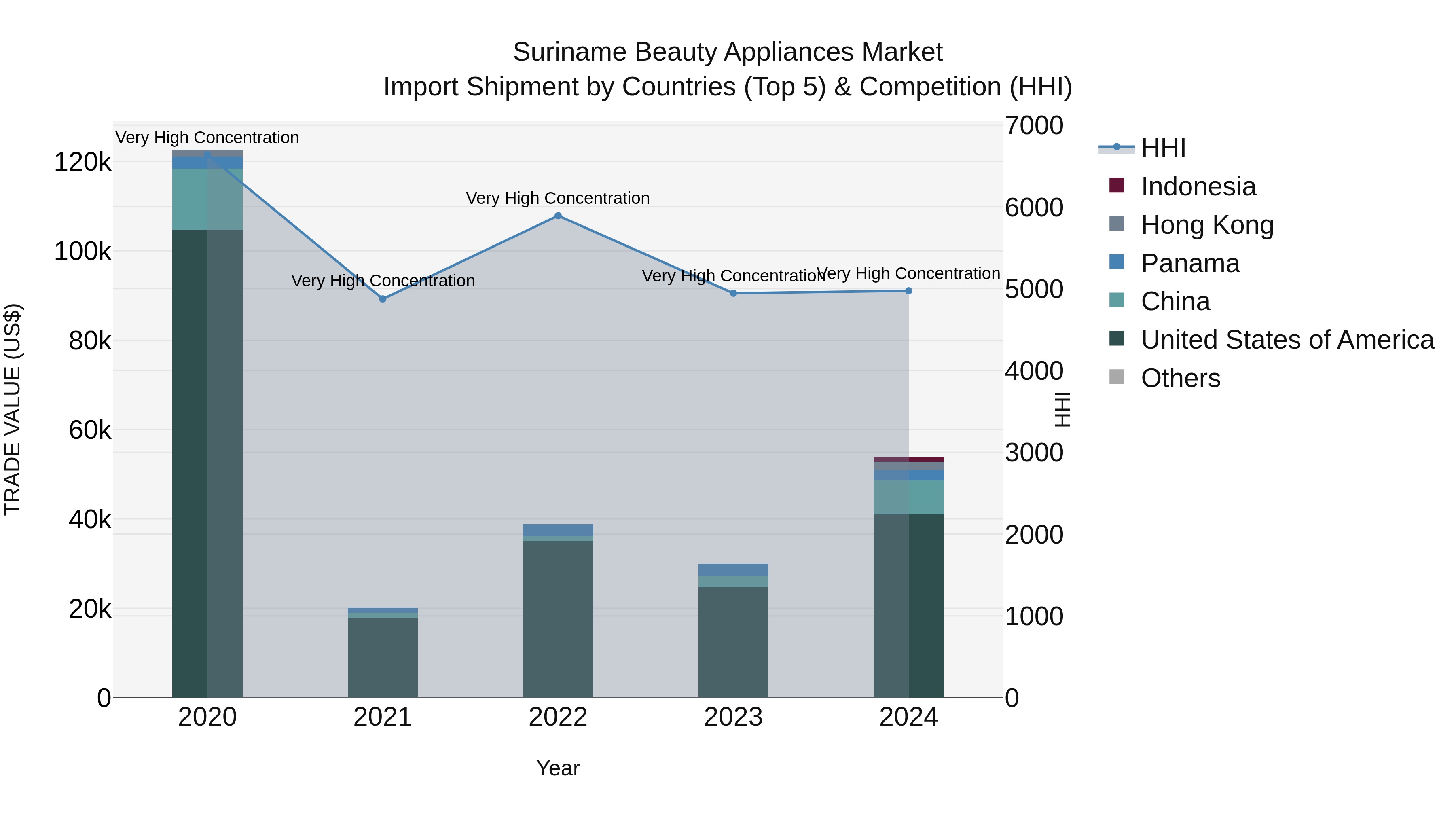Select the 2022 HHI data point
This screenshot has height=819, width=1456.
(x=558, y=216)
